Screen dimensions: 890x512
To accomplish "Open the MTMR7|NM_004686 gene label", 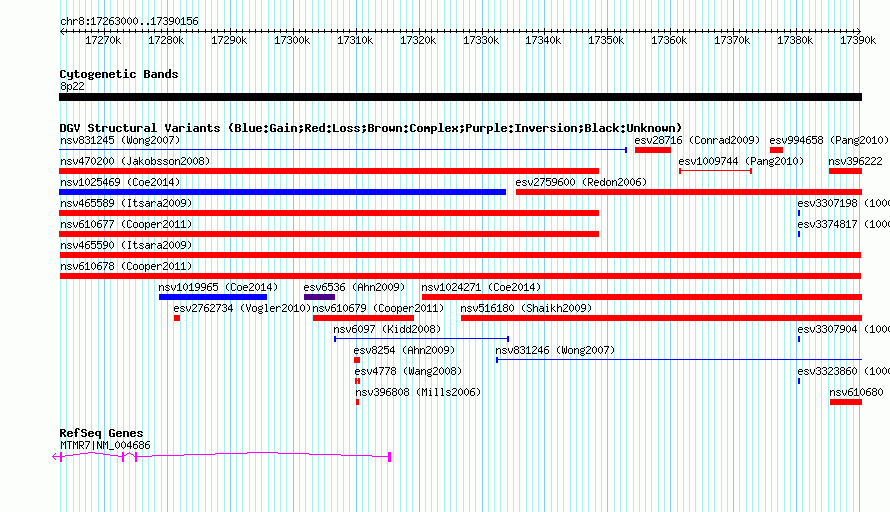I will pos(105,446).
